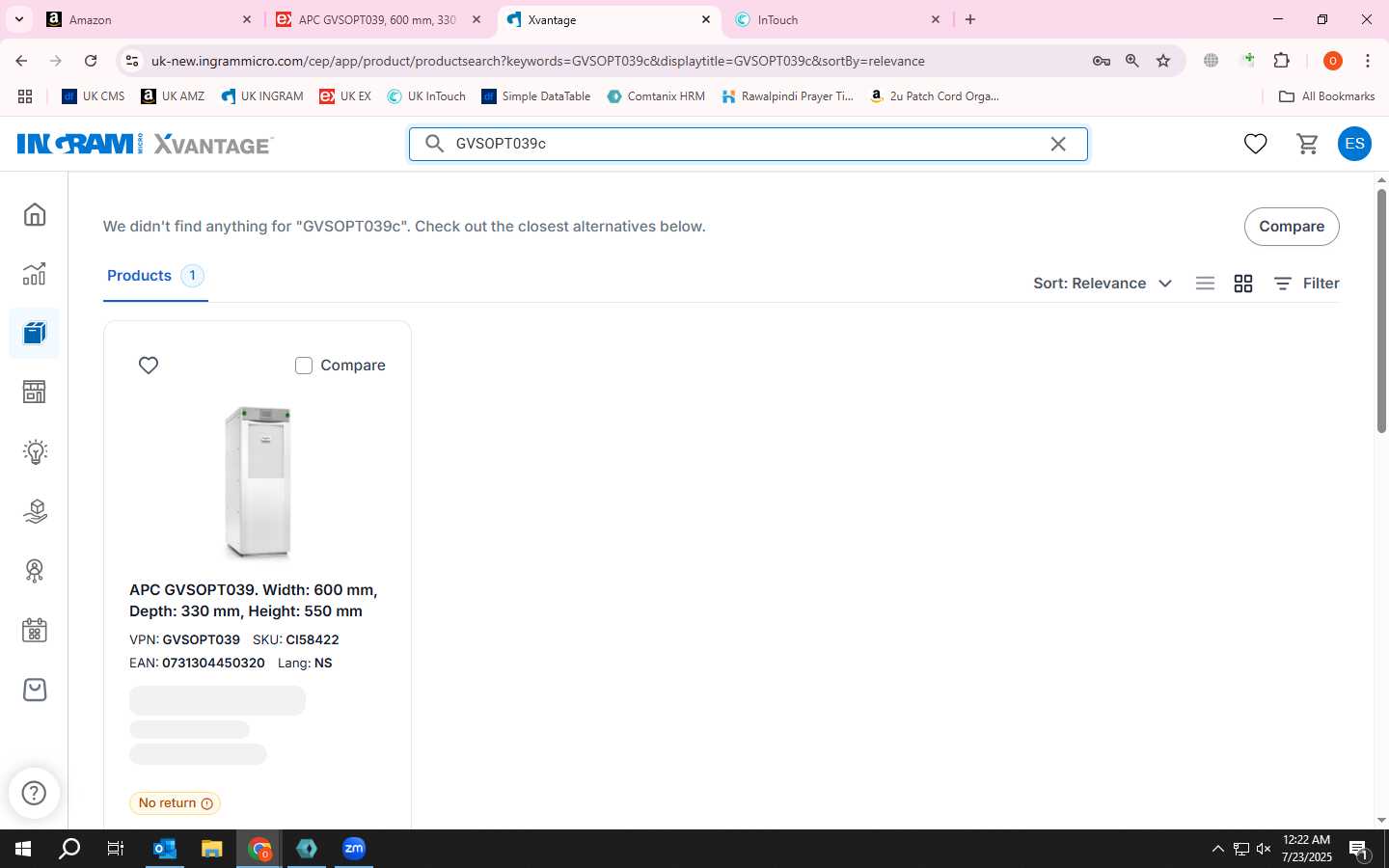Reload the browser page
The image size is (1389, 868).
[91, 61]
